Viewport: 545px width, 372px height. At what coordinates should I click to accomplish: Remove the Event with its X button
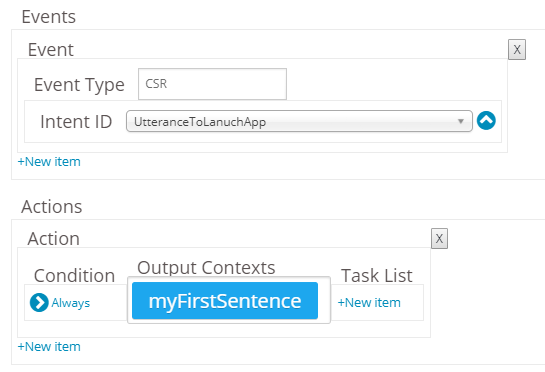tap(517, 50)
